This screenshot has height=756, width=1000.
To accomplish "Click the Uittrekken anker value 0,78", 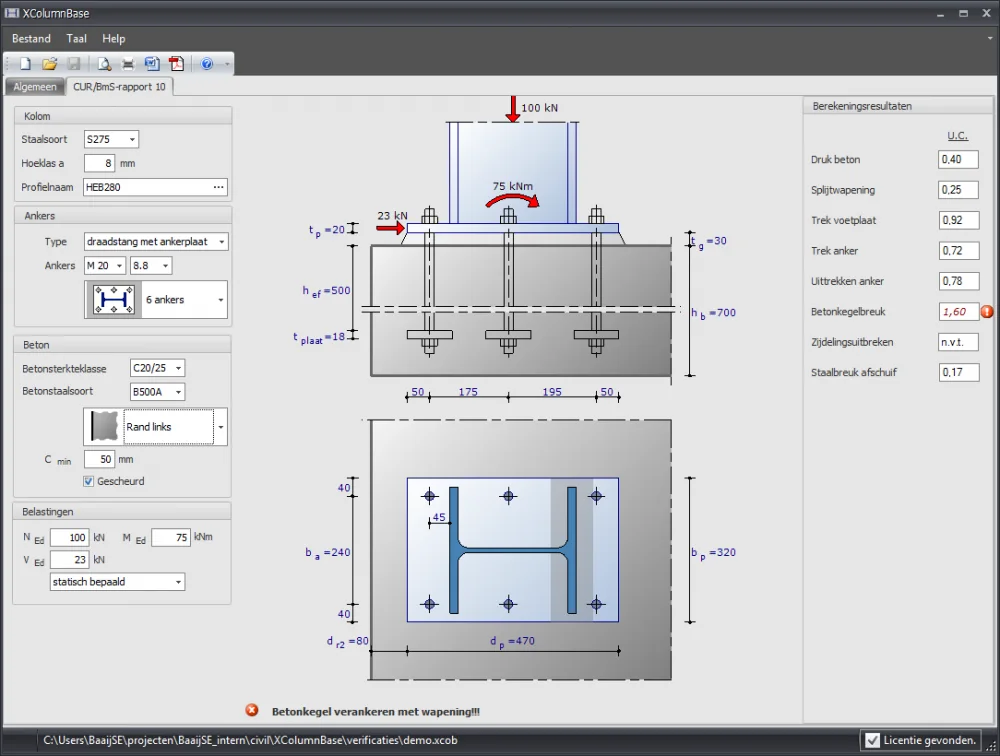I will pyautogui.click(x=959, y=281).
